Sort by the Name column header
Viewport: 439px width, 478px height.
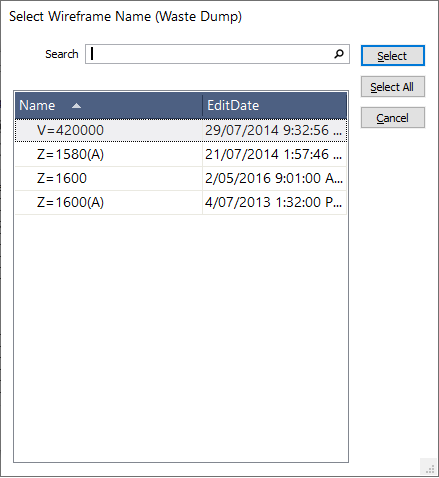click(x=109, y=105)
